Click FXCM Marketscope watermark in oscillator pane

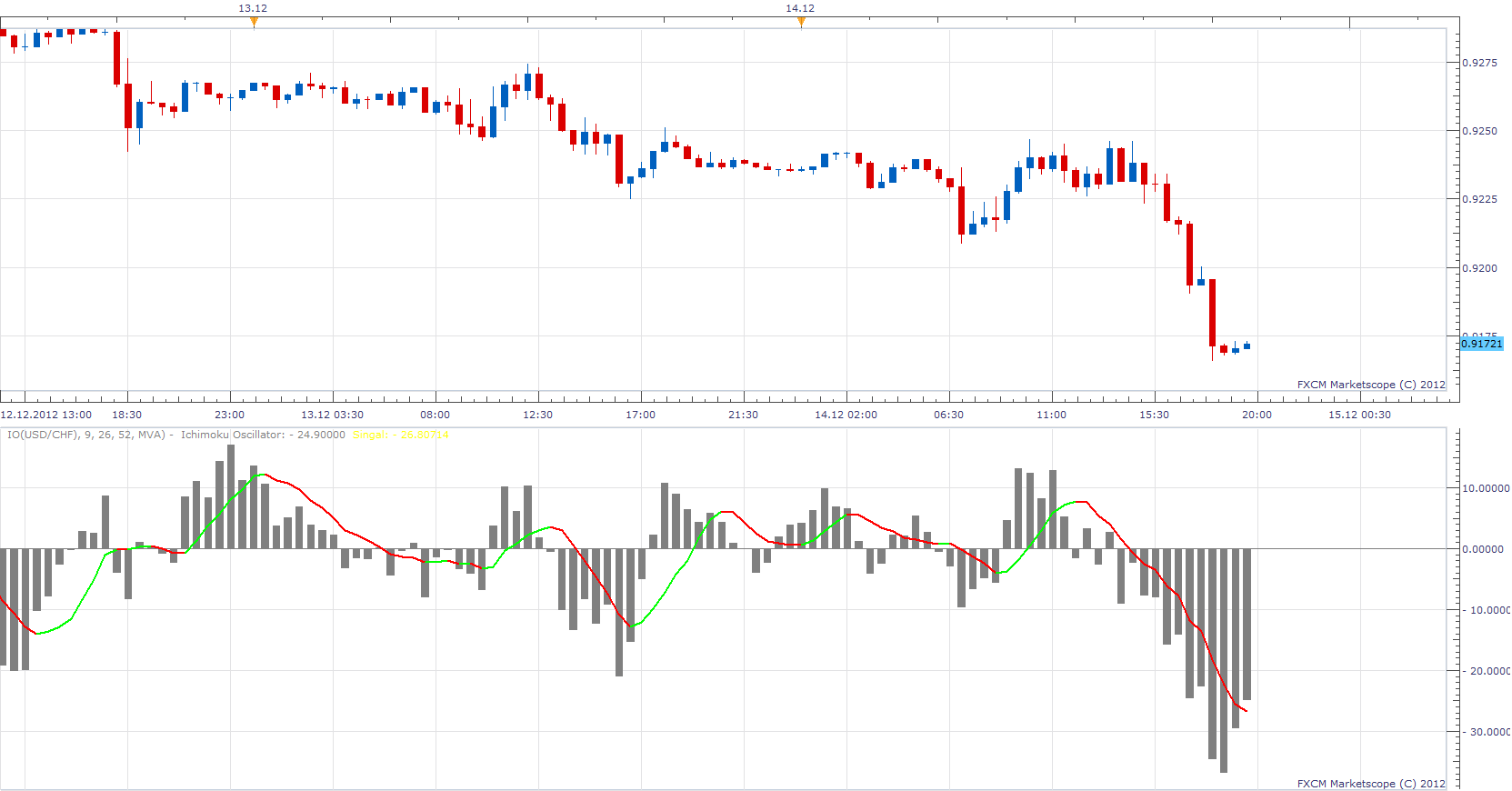point(1371,784)
